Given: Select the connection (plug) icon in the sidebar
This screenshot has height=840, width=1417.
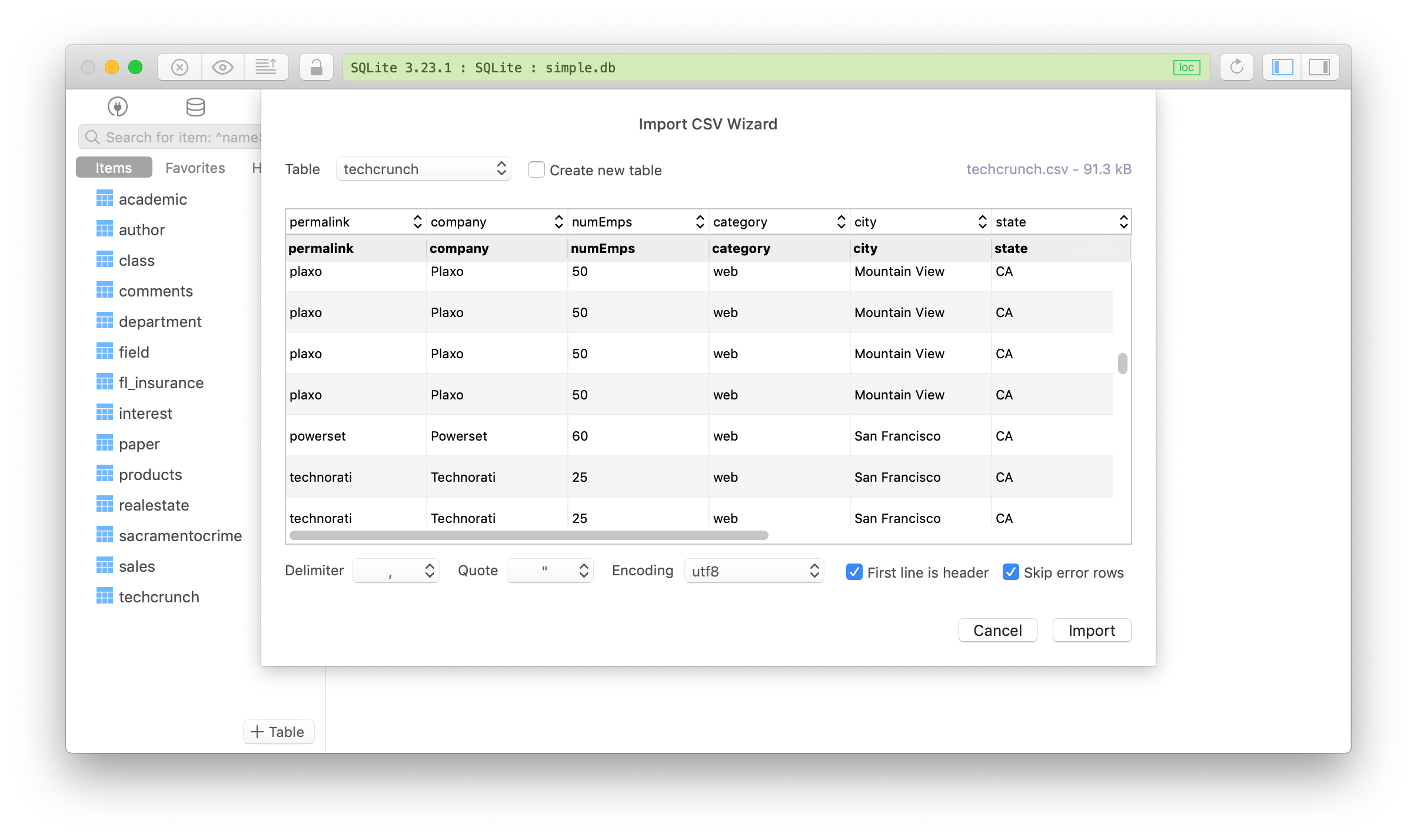Looking at the screenshot, I should (x=117, y=106).
